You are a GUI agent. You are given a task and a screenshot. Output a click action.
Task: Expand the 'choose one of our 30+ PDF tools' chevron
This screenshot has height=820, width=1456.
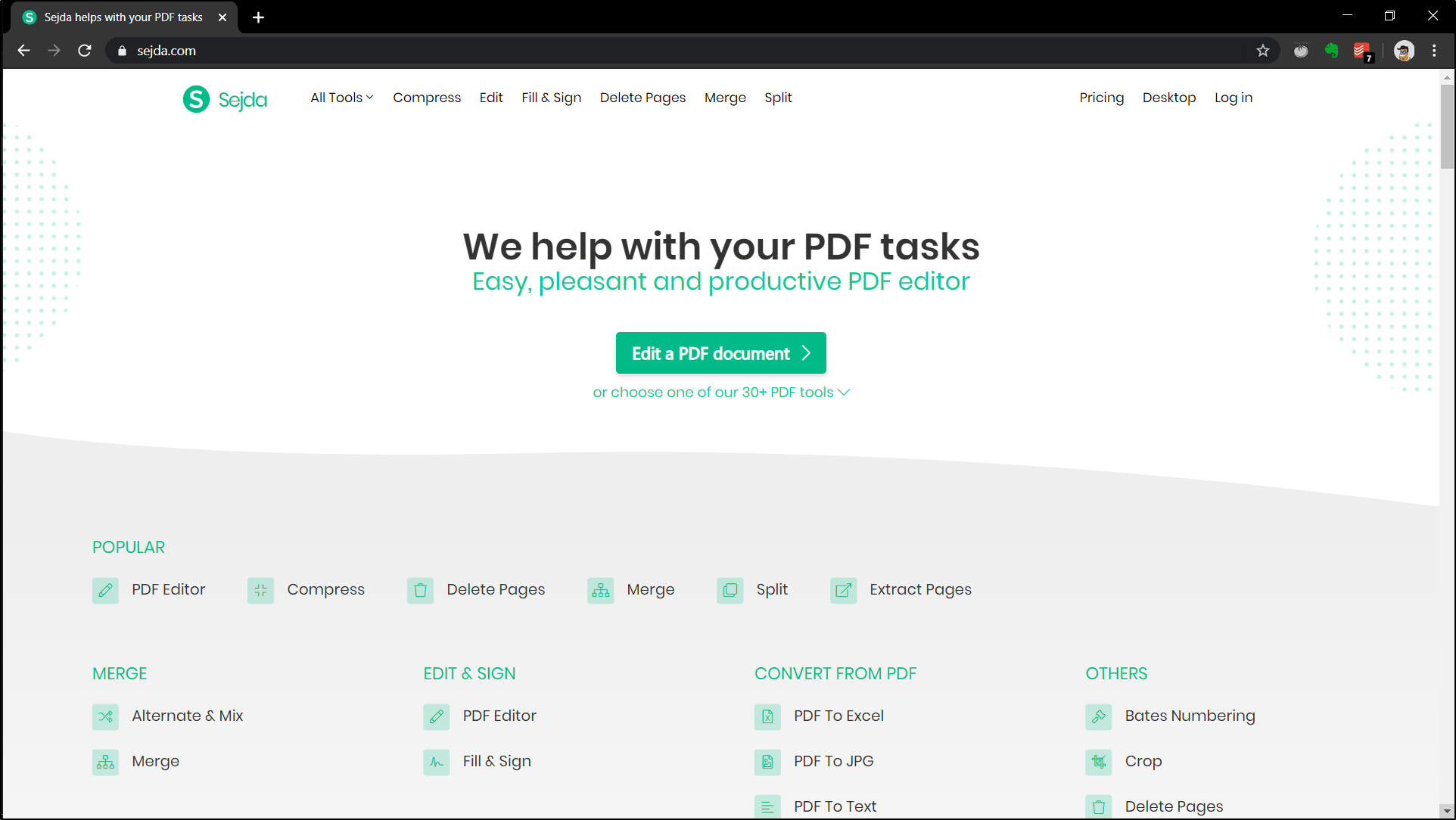(x=844, y=392)
